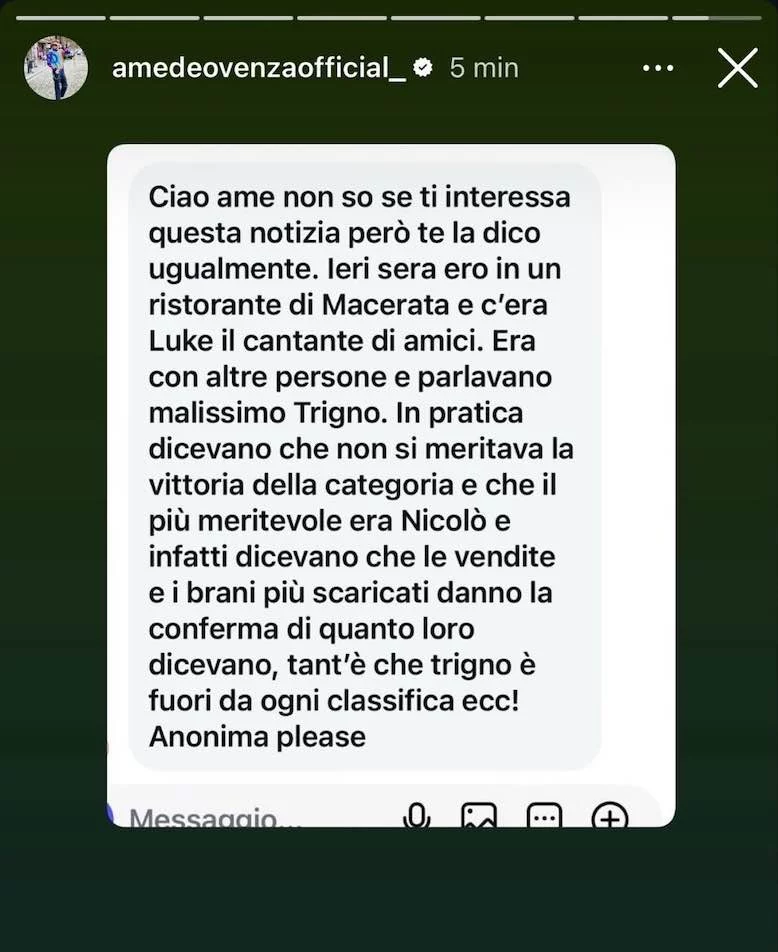Go to the sixth story progress segment

tap(529, 18)
